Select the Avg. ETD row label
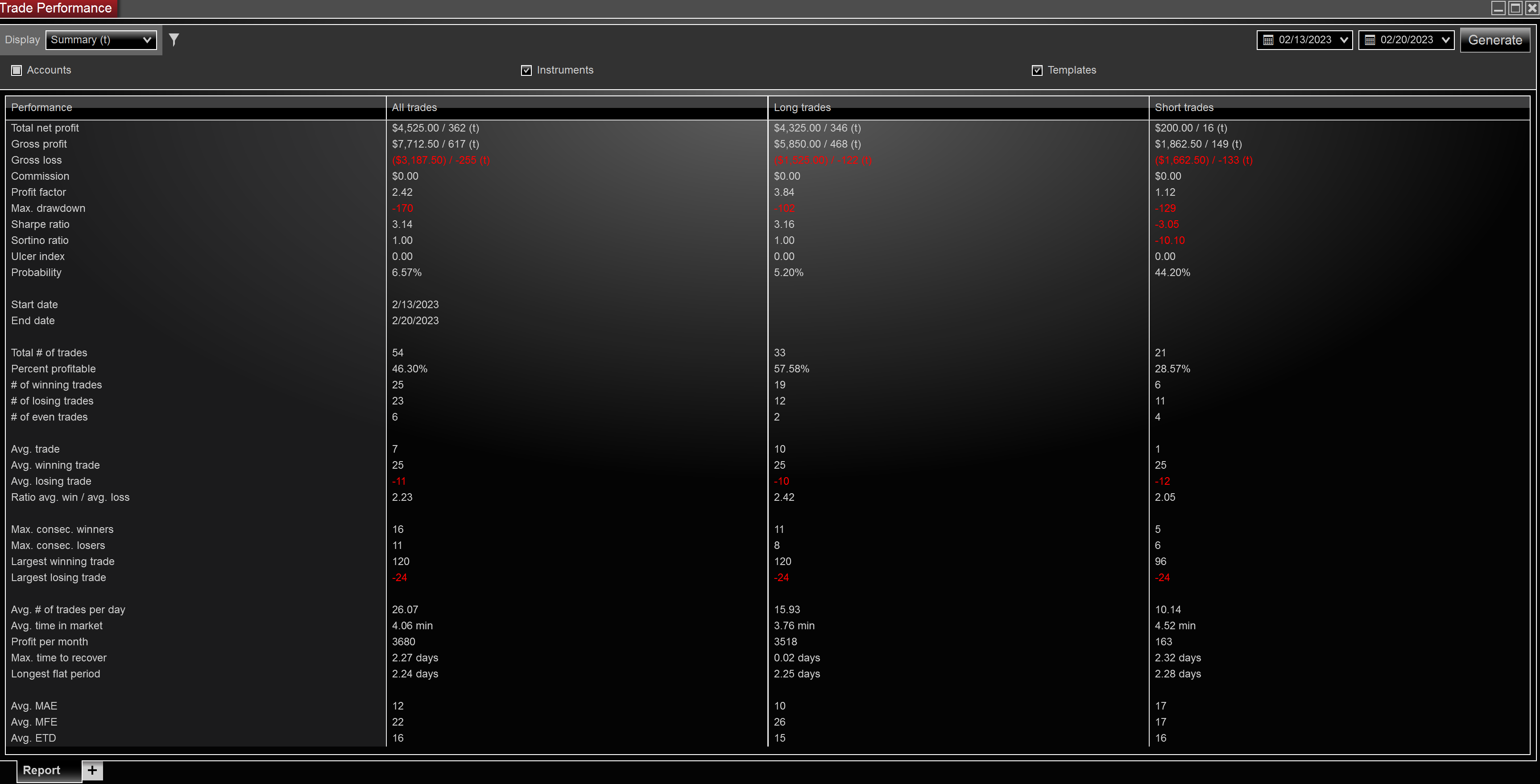The width and height of the screenshot is (1540, 784). point(33,738)
